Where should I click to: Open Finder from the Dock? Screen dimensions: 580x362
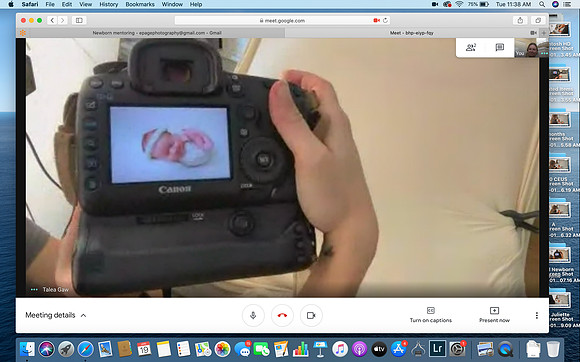coord(27,349)
